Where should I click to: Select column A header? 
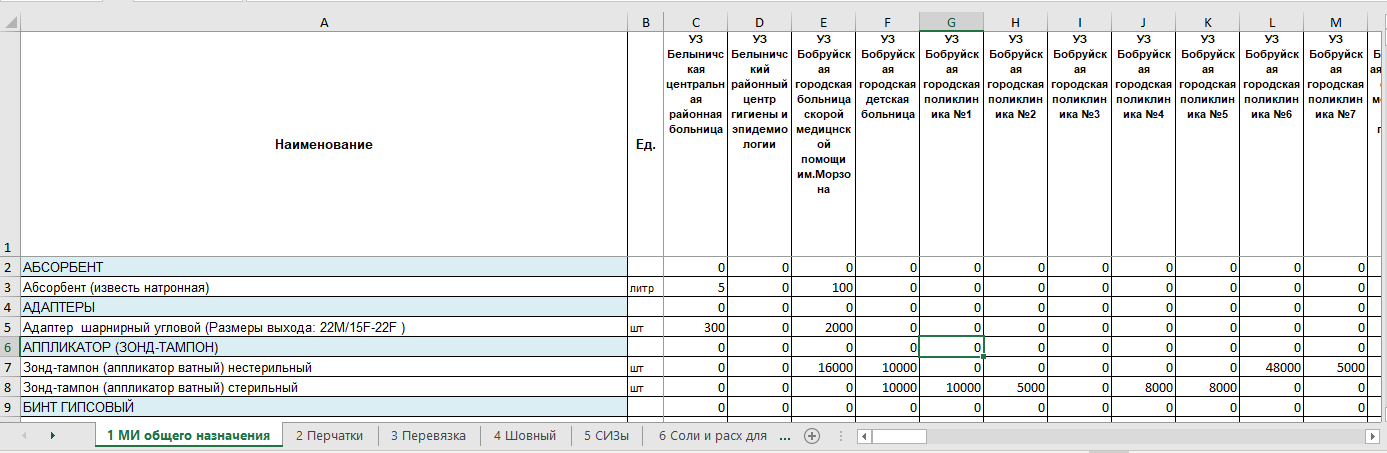pyautogui.click(x=323, y=23)
